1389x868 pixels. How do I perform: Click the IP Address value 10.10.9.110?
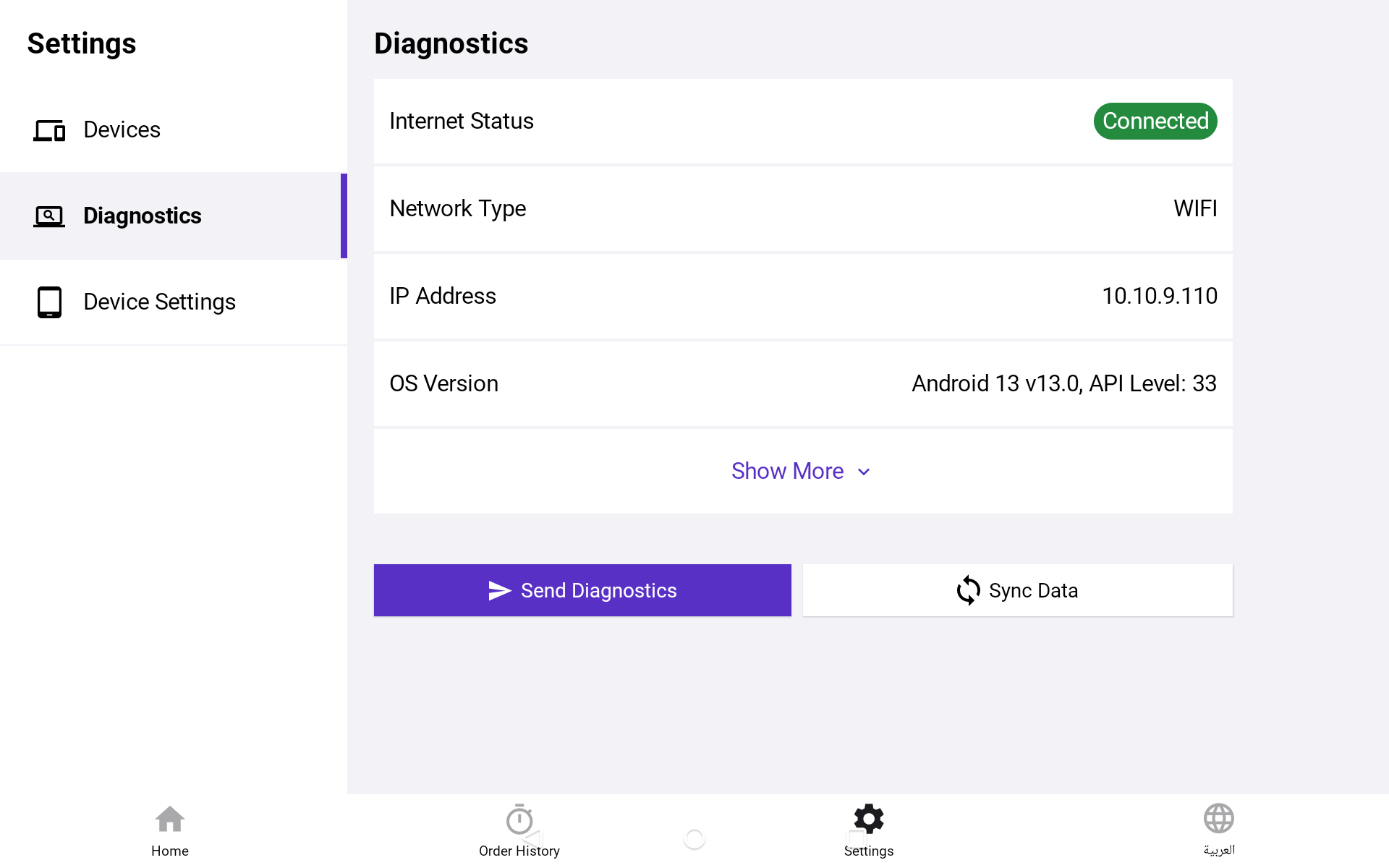pyautogui.click(x=1159, y=296)
